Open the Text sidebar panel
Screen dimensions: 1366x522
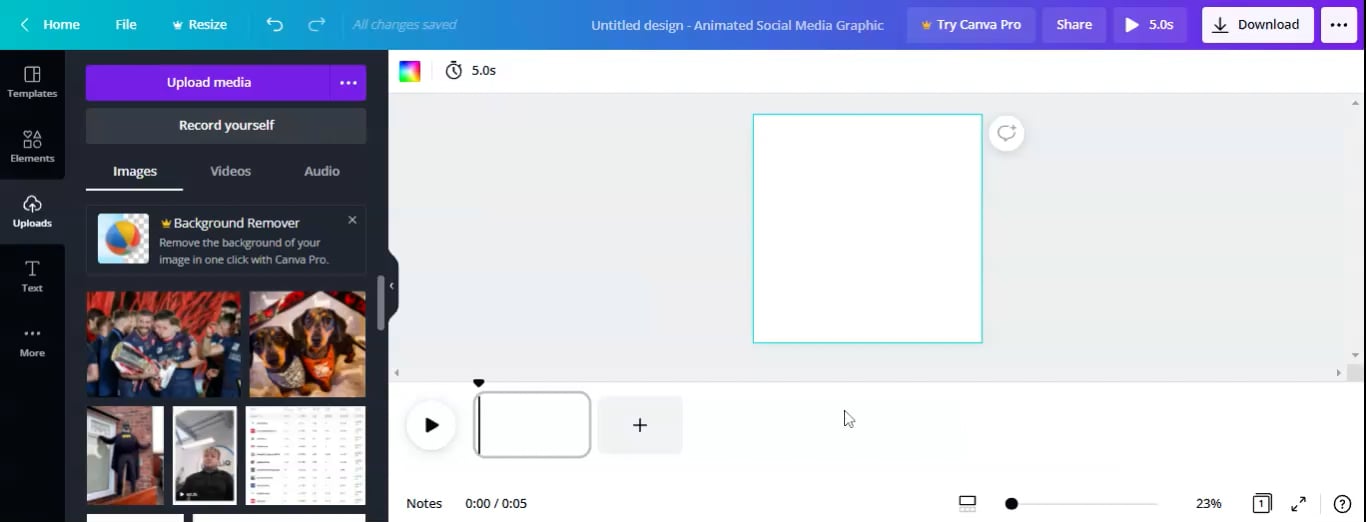point(32,277)
